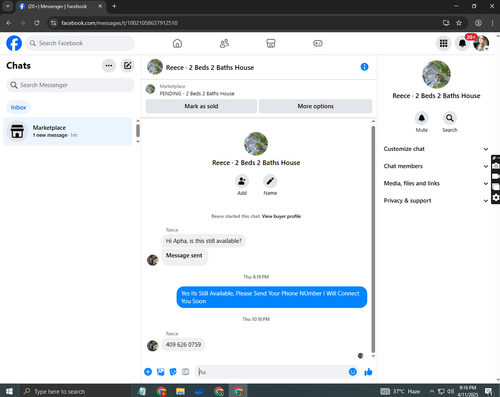
Task: Open the weather widget showing 37°C Haze
Action: pos(400,391)
